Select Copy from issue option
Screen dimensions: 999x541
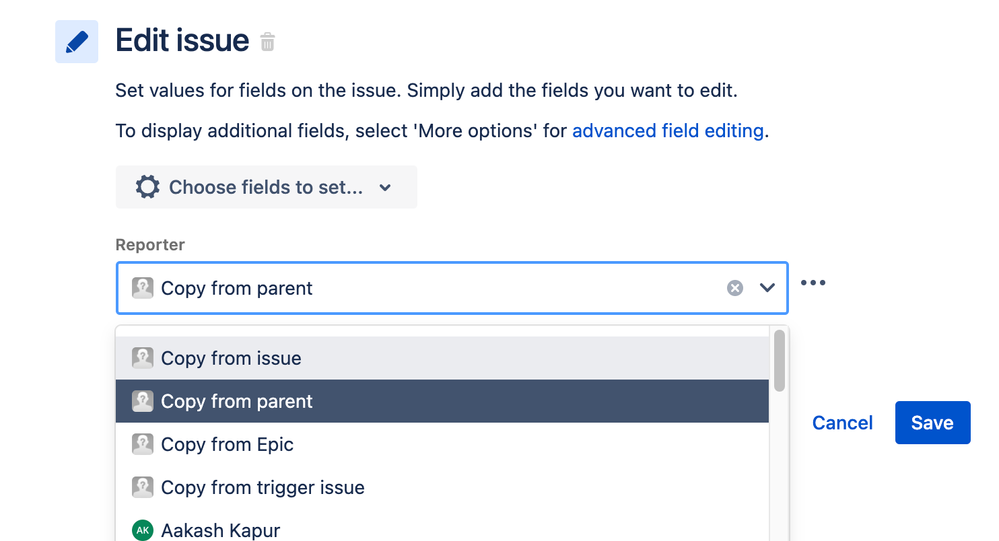231,358
